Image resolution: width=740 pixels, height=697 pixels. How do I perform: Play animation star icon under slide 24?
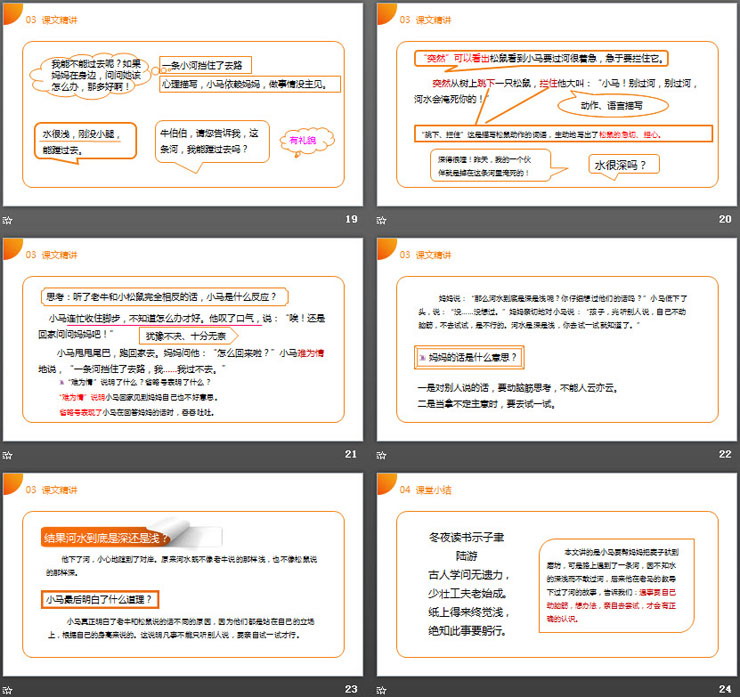(x=381, y=690)
